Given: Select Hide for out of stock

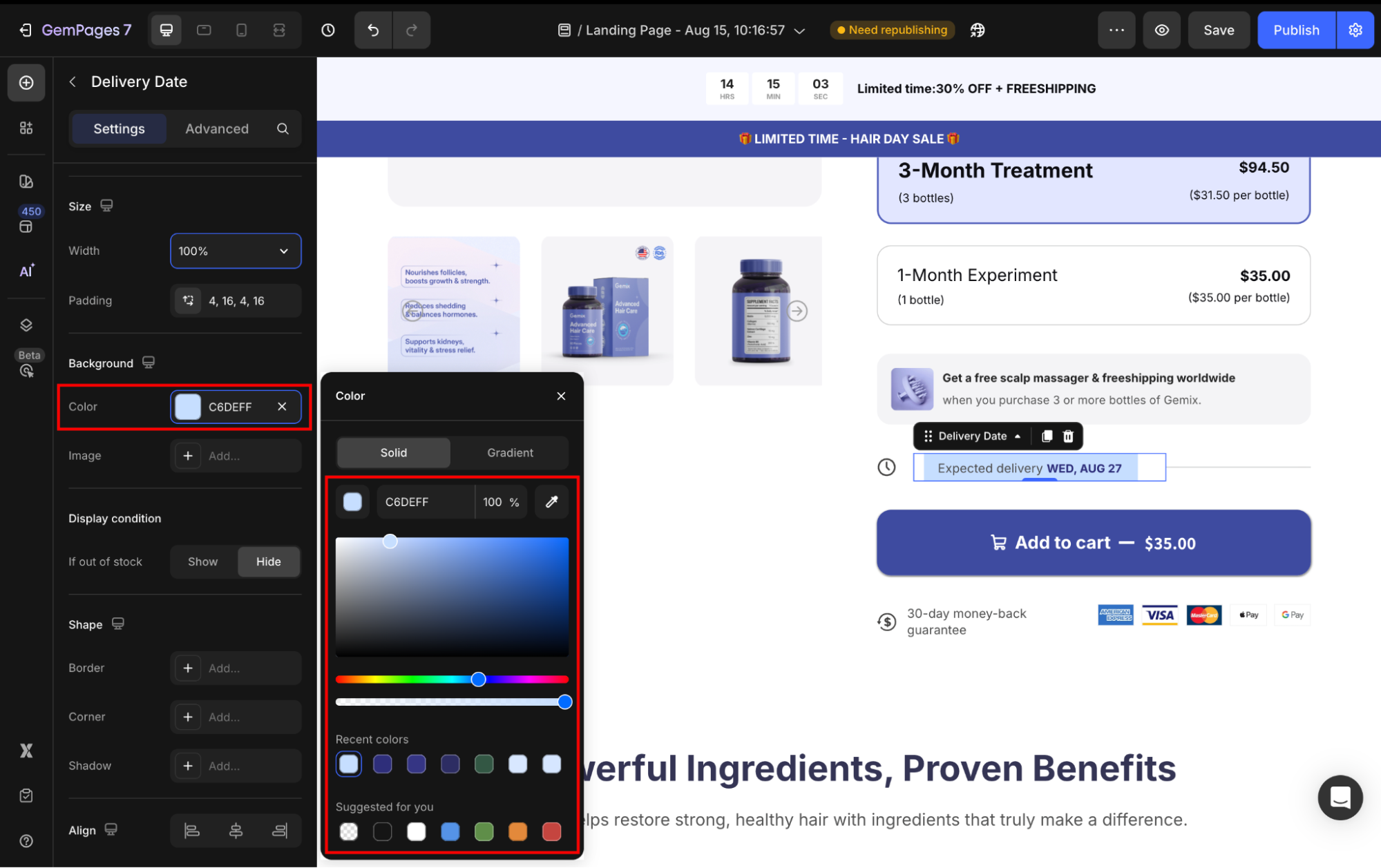Looking at the screenshot, I should point(268,562).
